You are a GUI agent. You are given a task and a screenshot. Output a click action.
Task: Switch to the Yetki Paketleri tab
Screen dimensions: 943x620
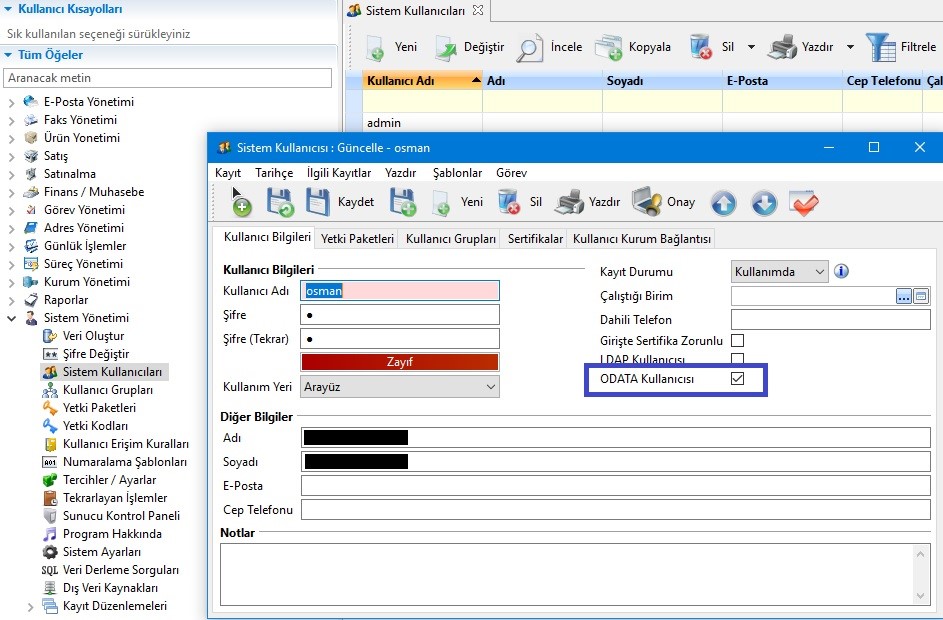point(357,239)
